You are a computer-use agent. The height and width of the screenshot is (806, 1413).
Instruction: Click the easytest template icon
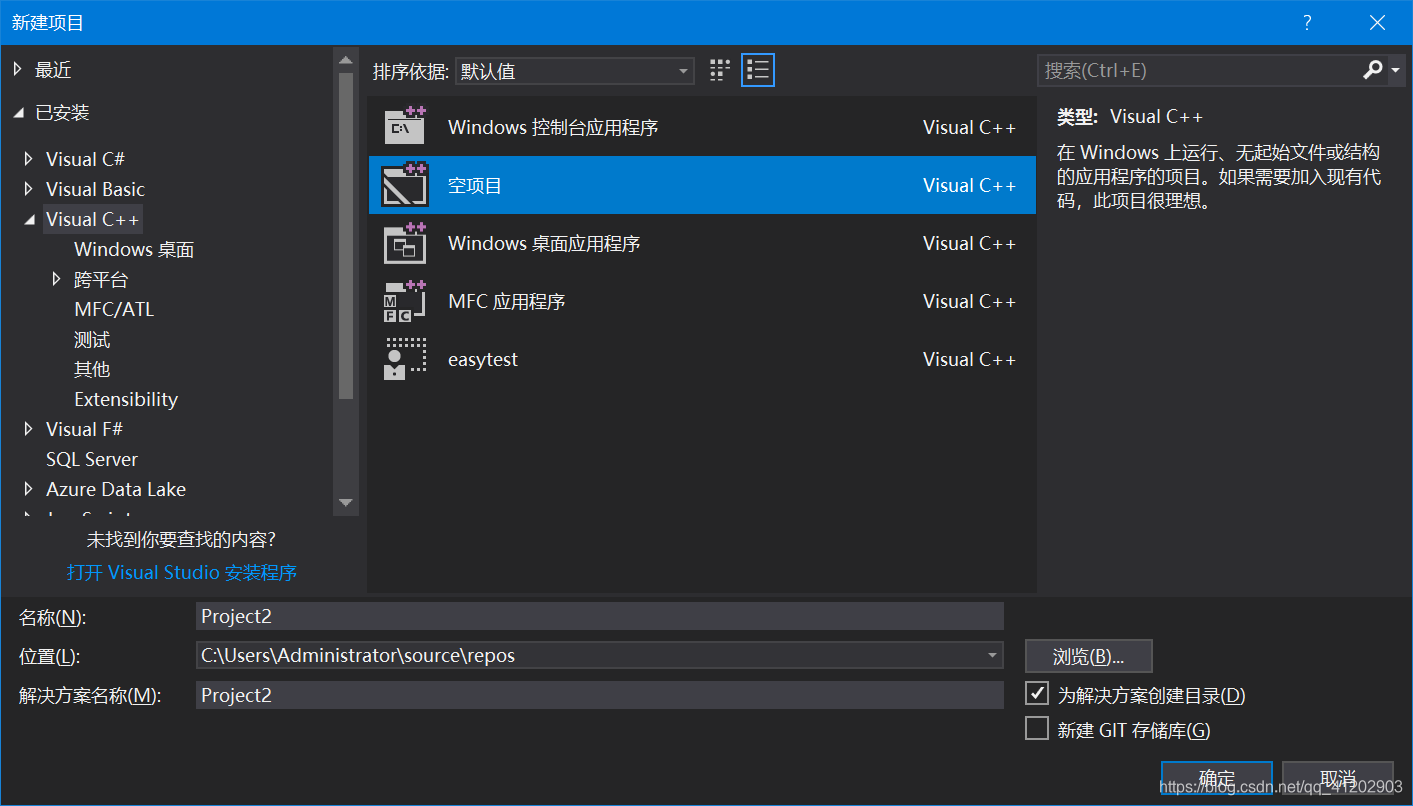point(406,359)
